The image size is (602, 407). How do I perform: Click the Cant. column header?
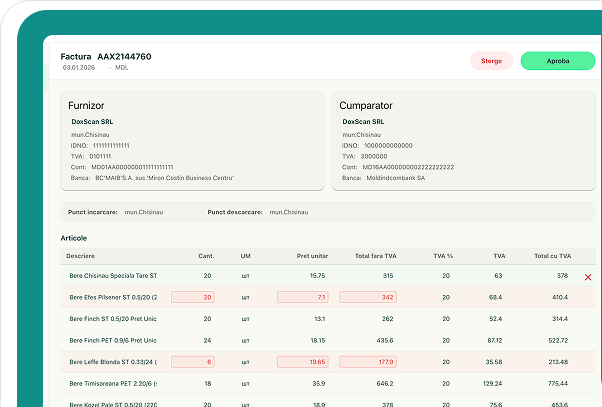[x=206, y=256]
